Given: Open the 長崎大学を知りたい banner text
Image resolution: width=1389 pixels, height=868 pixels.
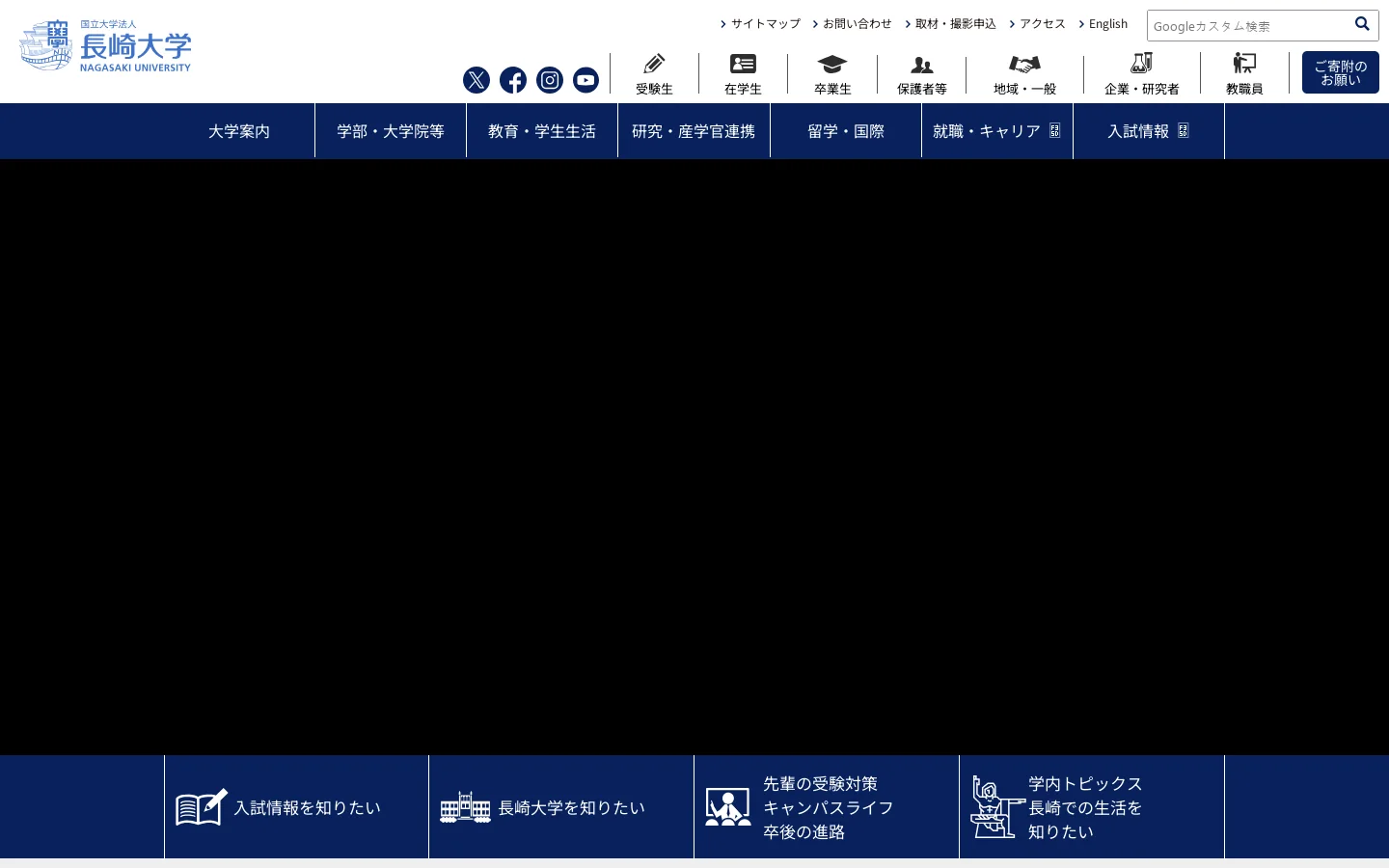Looking at the screenshot, I should [572, 808].
